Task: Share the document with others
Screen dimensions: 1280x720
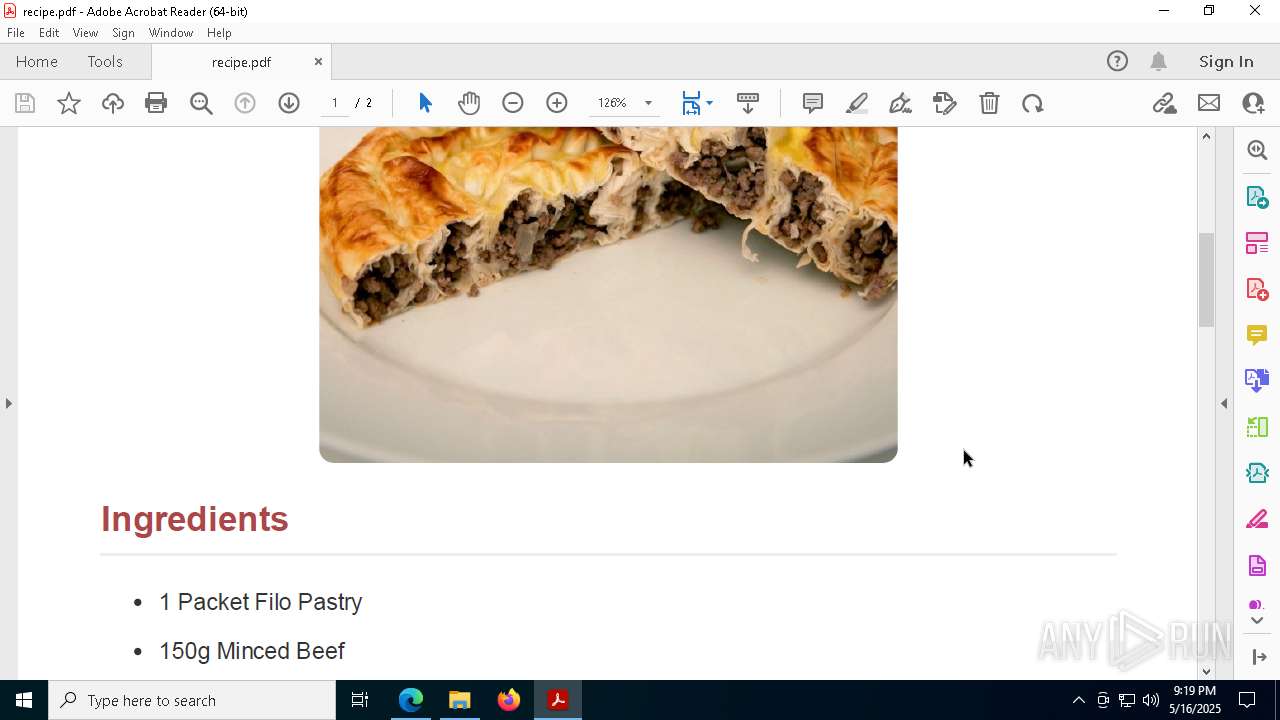Action: (1253, 103)
